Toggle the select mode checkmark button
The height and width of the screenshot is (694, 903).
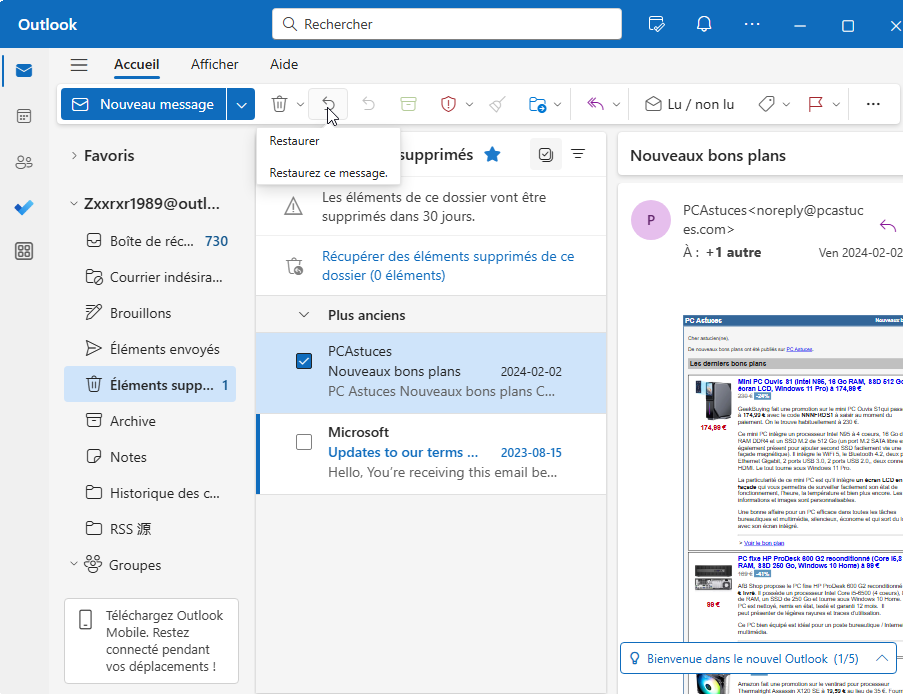point(545,154)
